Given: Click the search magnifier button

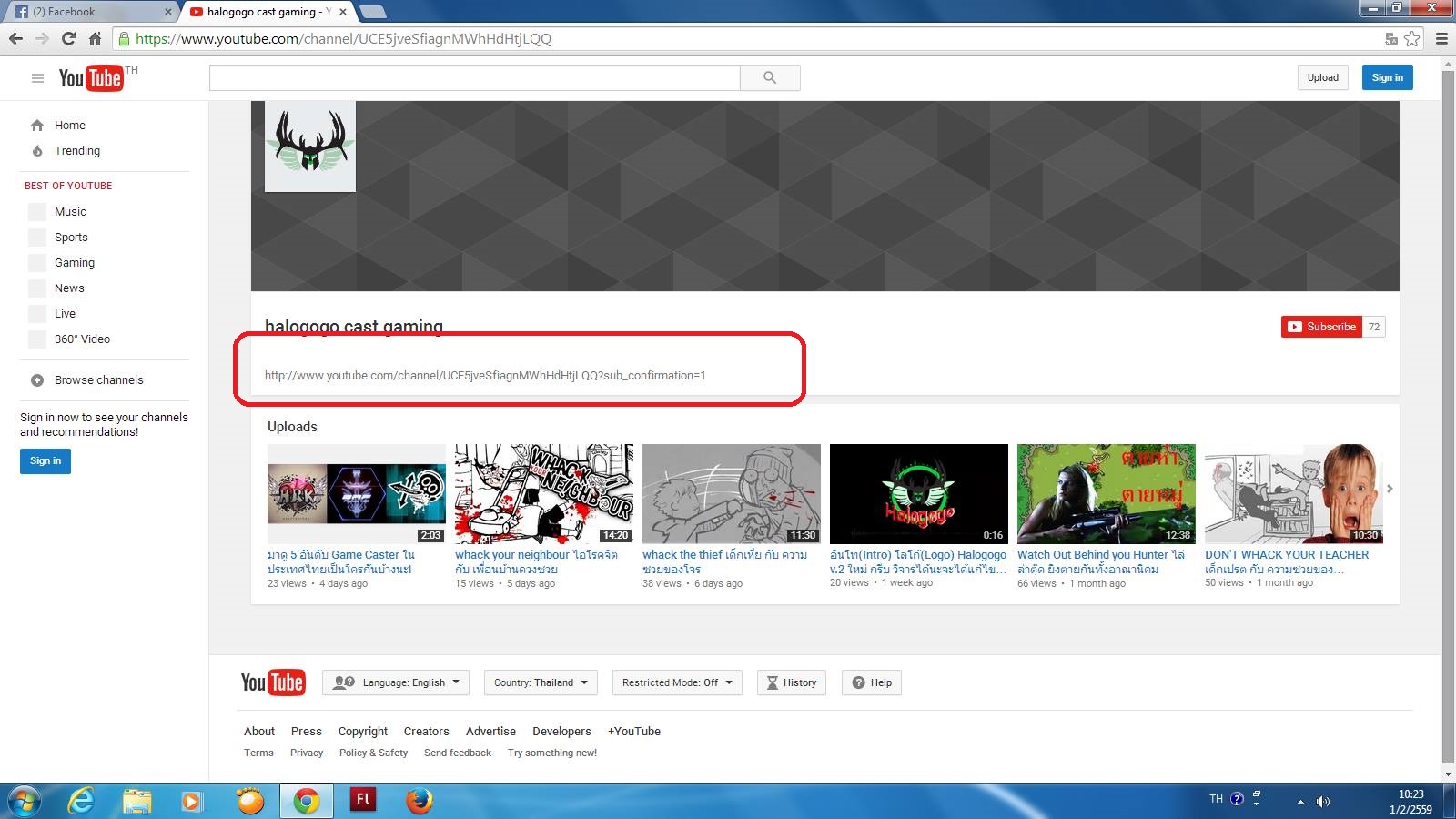Looking at the screenshot, I should 770,78.
